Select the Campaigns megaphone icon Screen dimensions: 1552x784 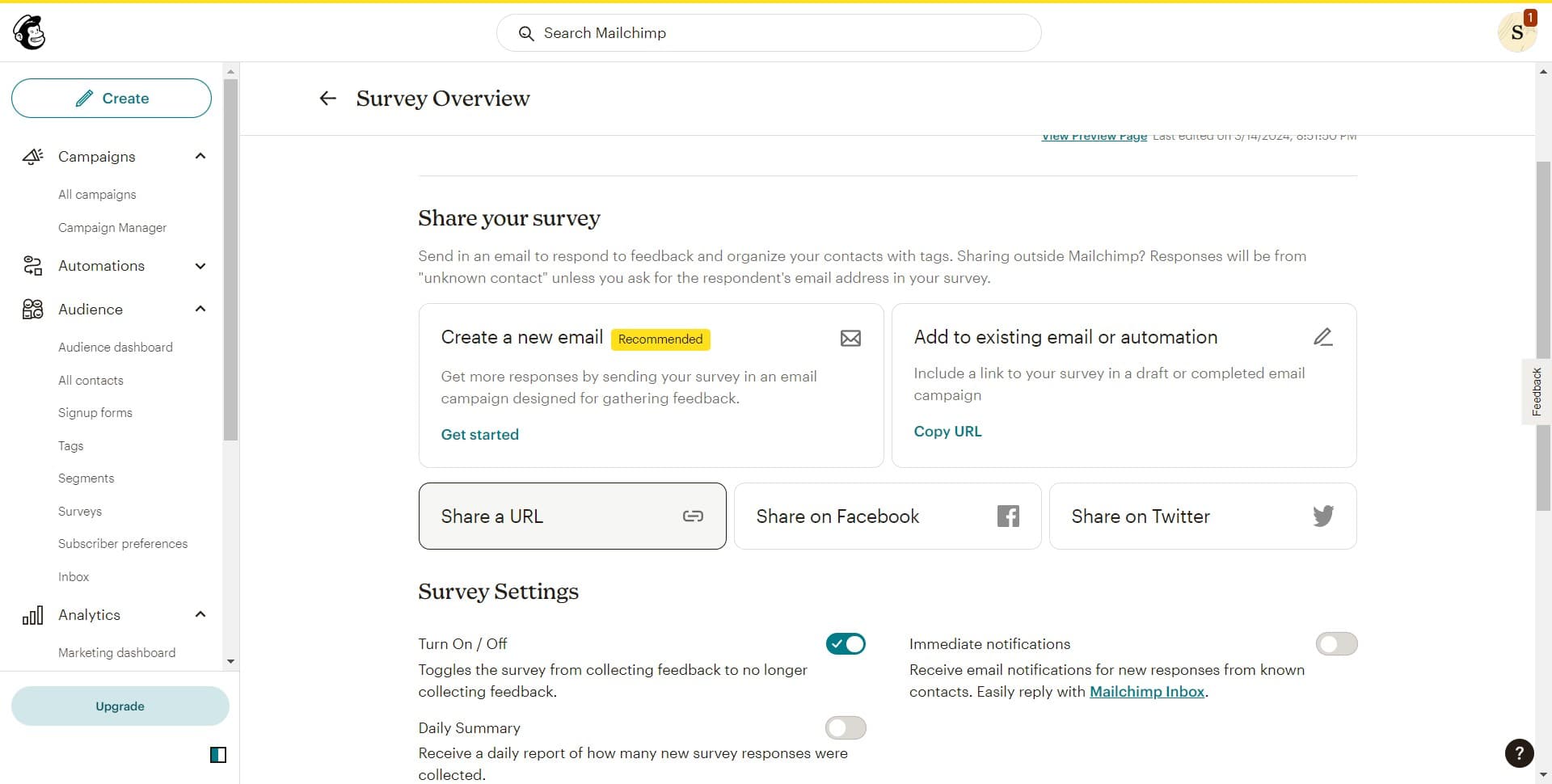(x=32, y=156)
